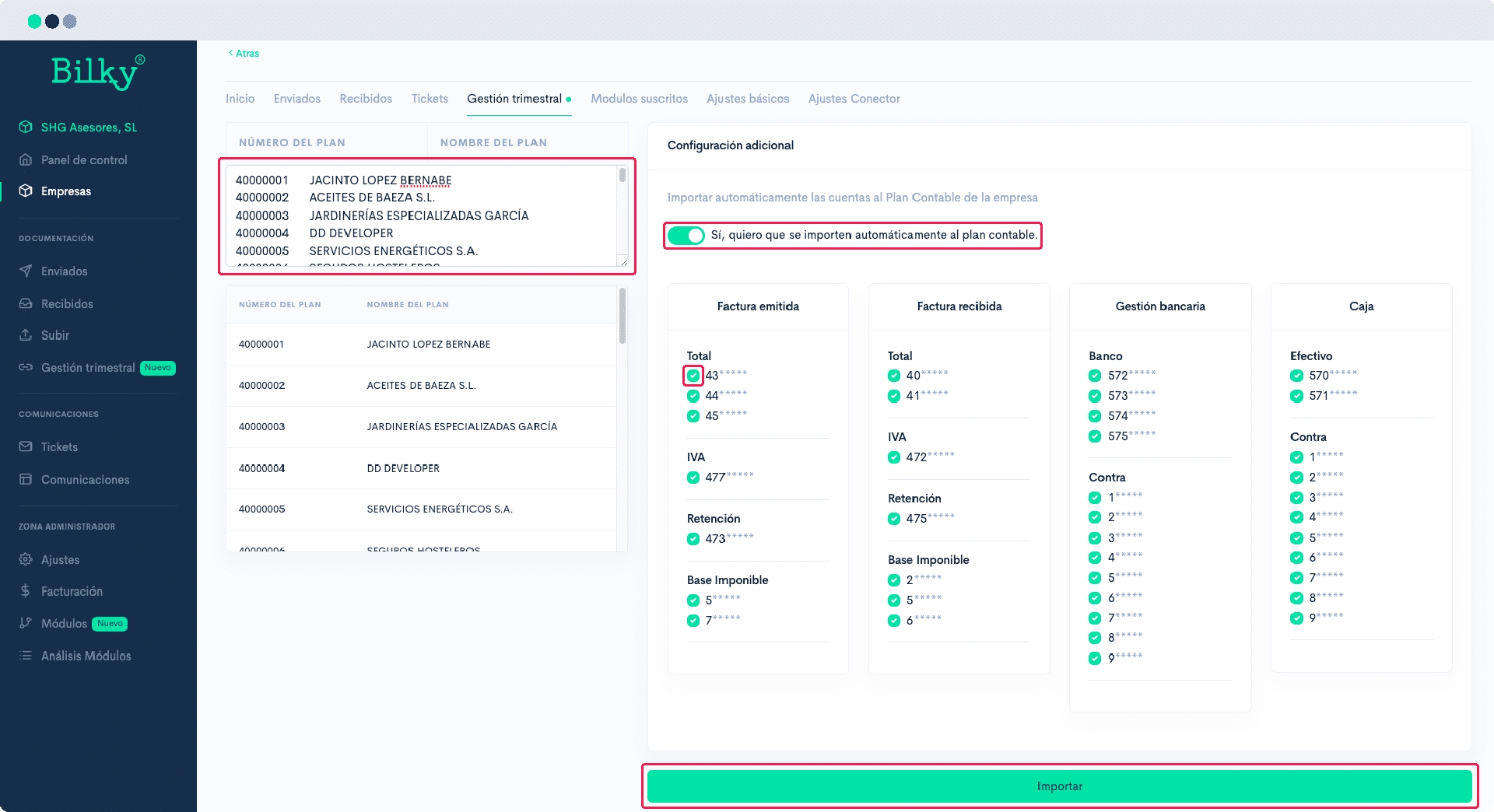Click the Enviados paper plane icon
This screenshot has width=1494, height=812.
click(x=26, y=271)
